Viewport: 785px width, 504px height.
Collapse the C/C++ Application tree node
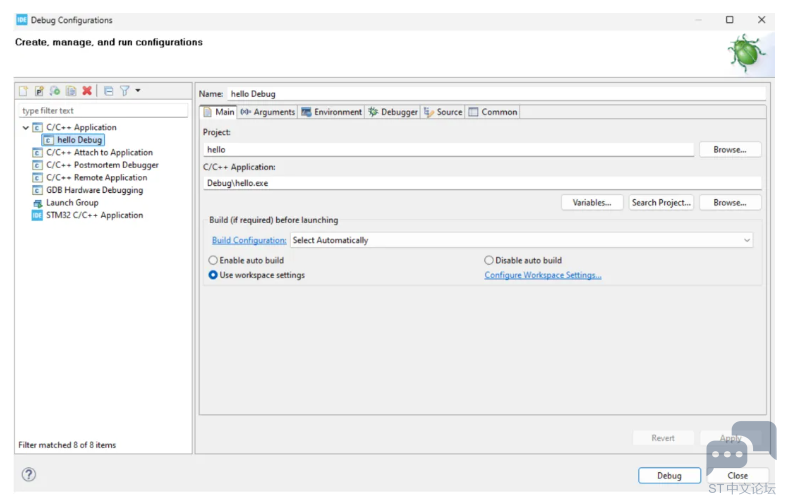coord(26,128)
